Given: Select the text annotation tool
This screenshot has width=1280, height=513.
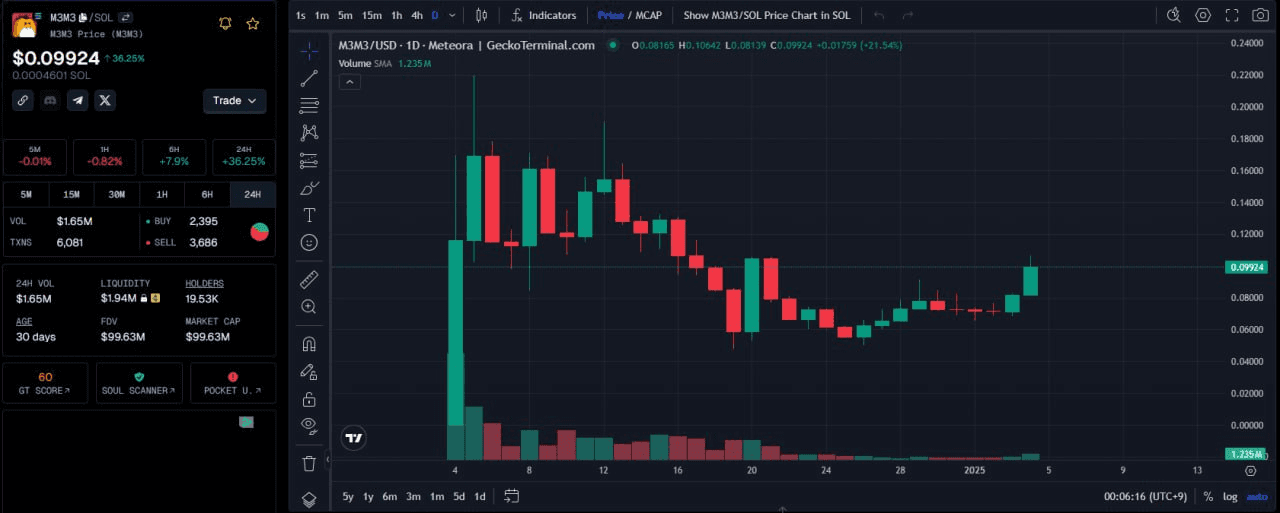Looking at the screenshot, I should coord(309,215).
